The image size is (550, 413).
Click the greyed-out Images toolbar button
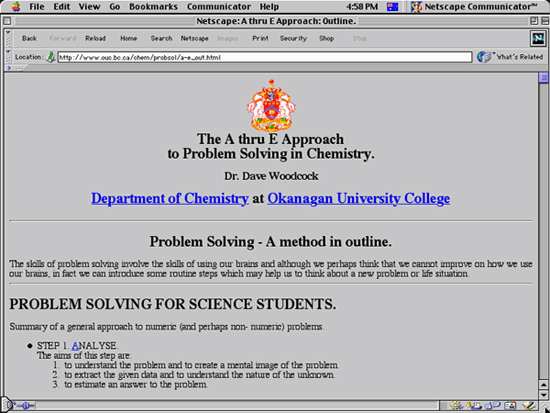pos(227,38)
